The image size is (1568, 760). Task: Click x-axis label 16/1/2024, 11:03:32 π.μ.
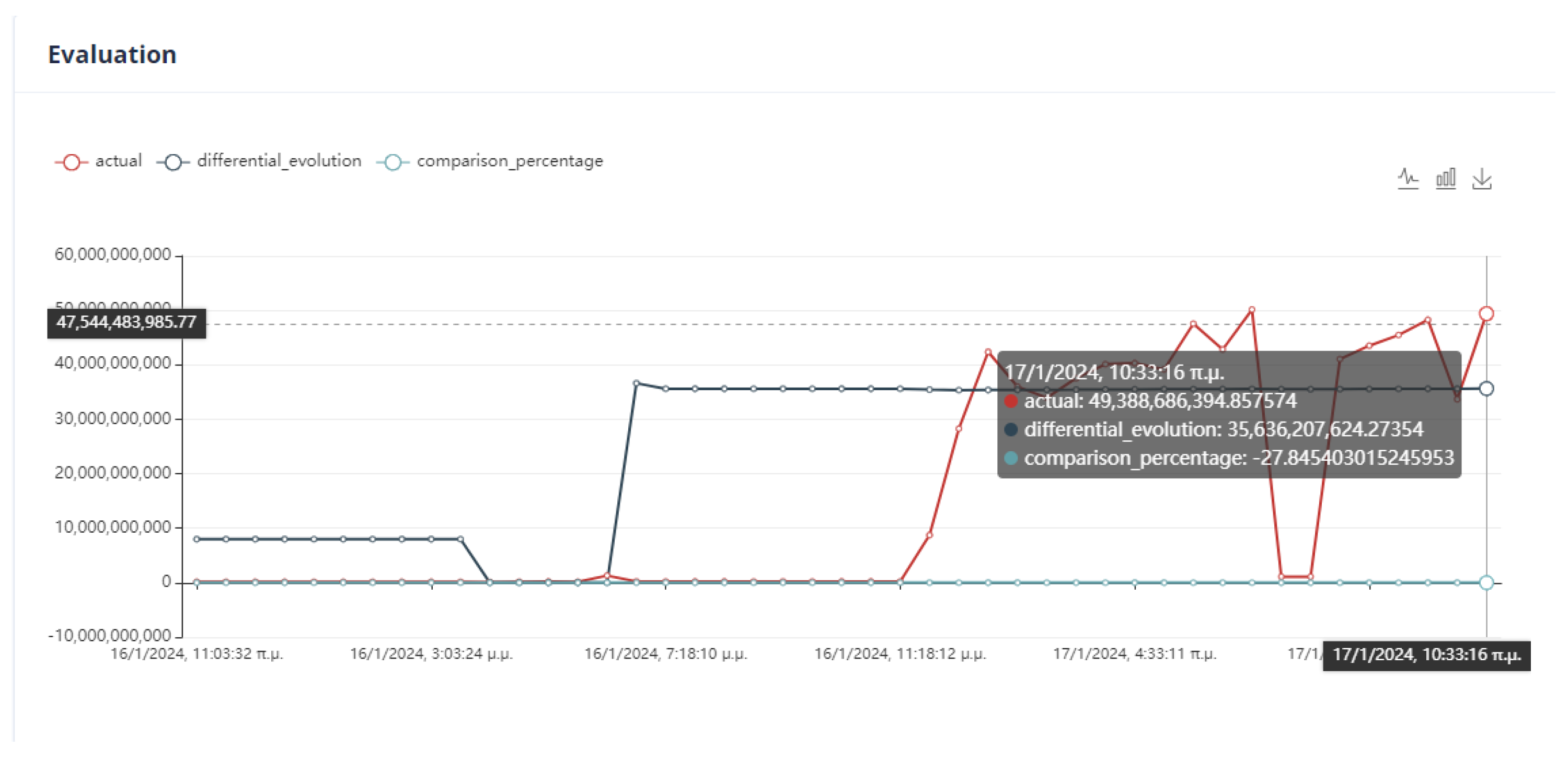[197, 653]
